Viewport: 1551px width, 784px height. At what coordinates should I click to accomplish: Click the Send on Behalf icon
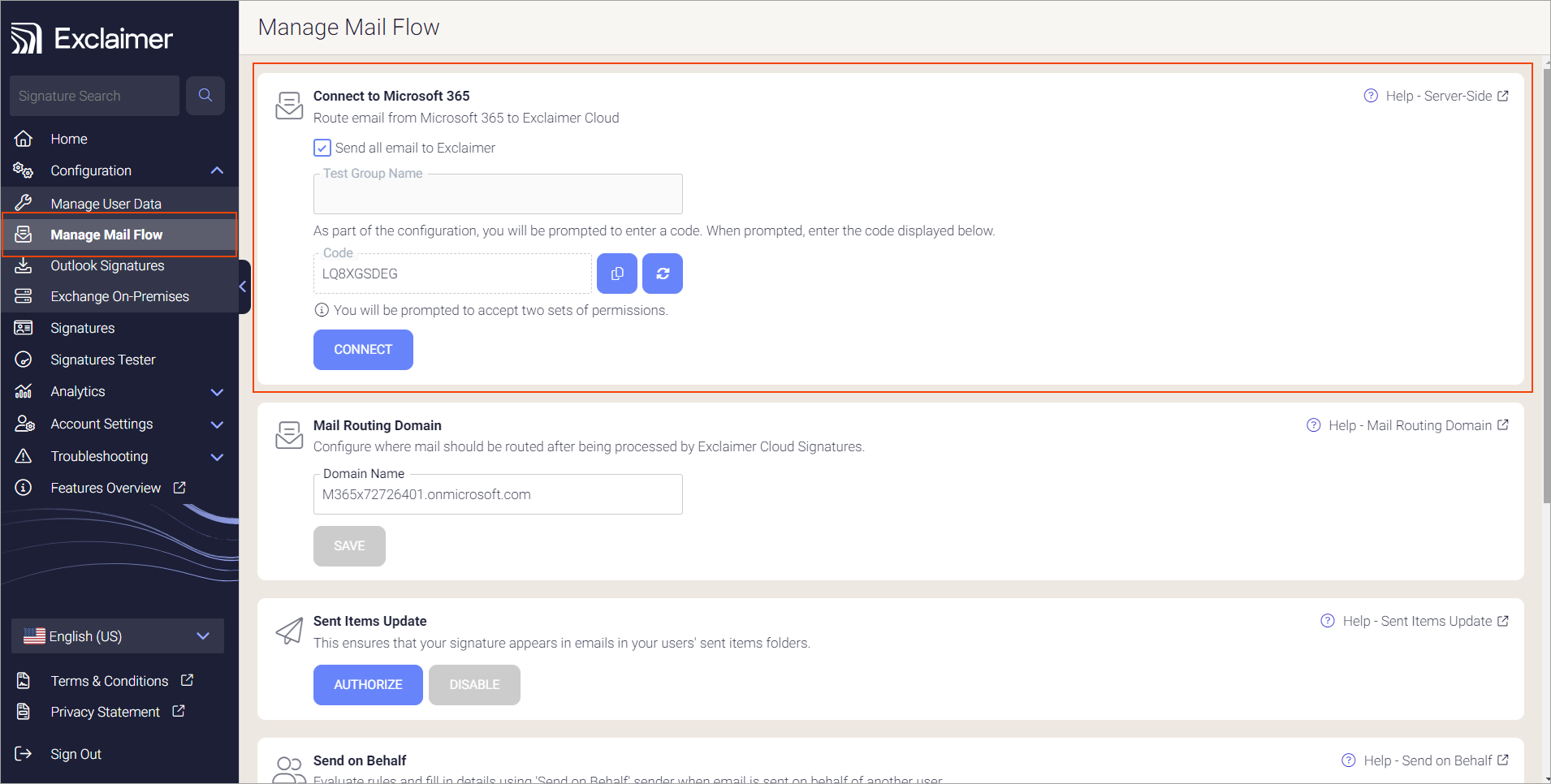pos(289,767)
